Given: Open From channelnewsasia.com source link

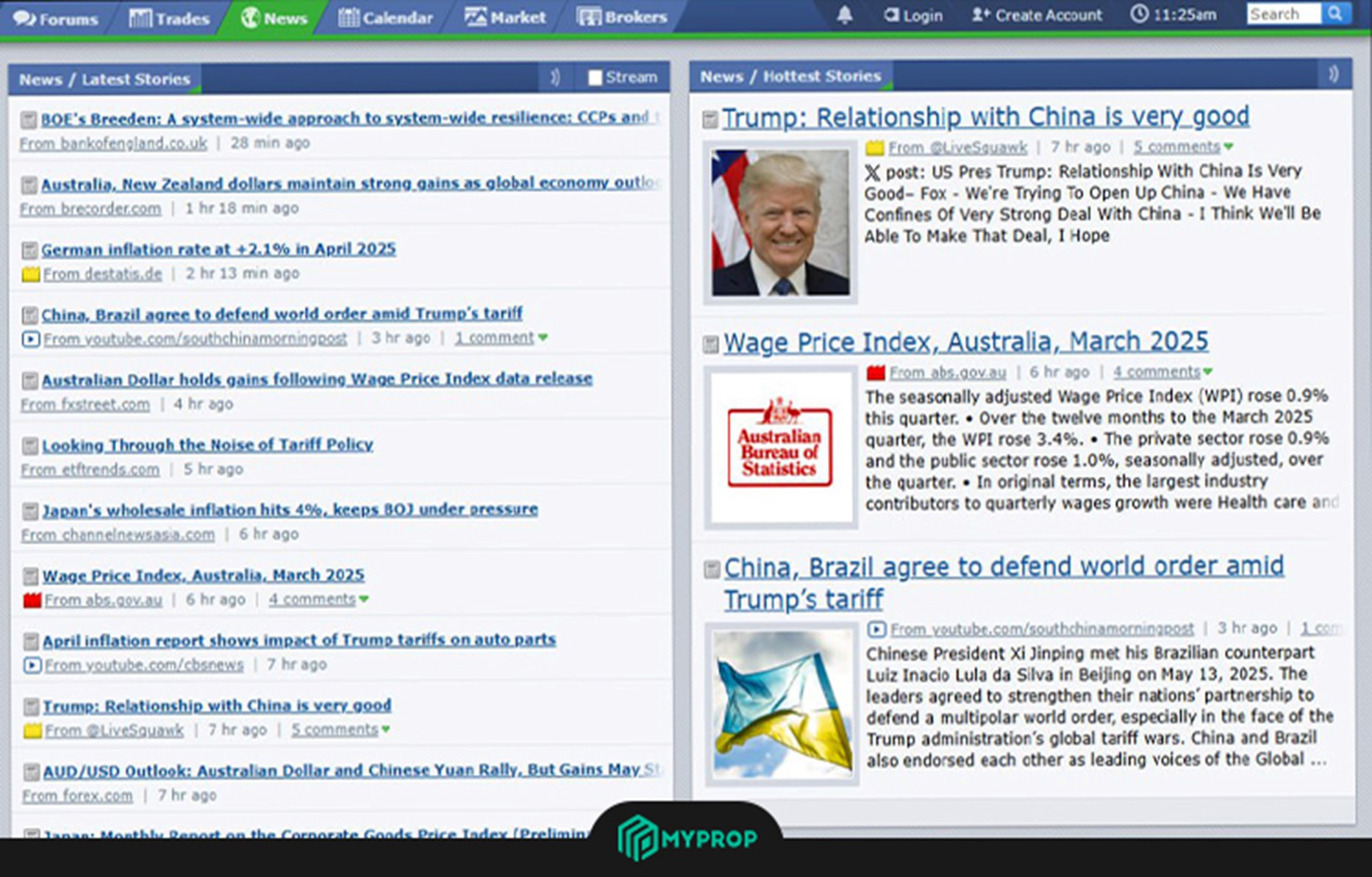Looking at the screenshot, I should coord(118,534).
